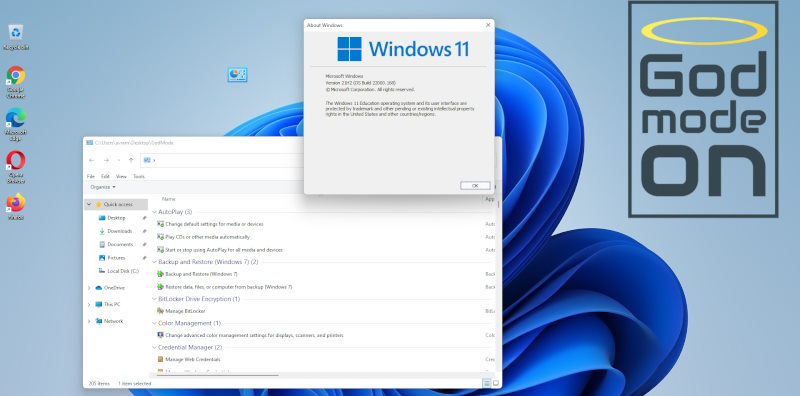Viewport: 800px width, 396px height.
Task: Select Quick access in the navigation pane
Action: 118,204
